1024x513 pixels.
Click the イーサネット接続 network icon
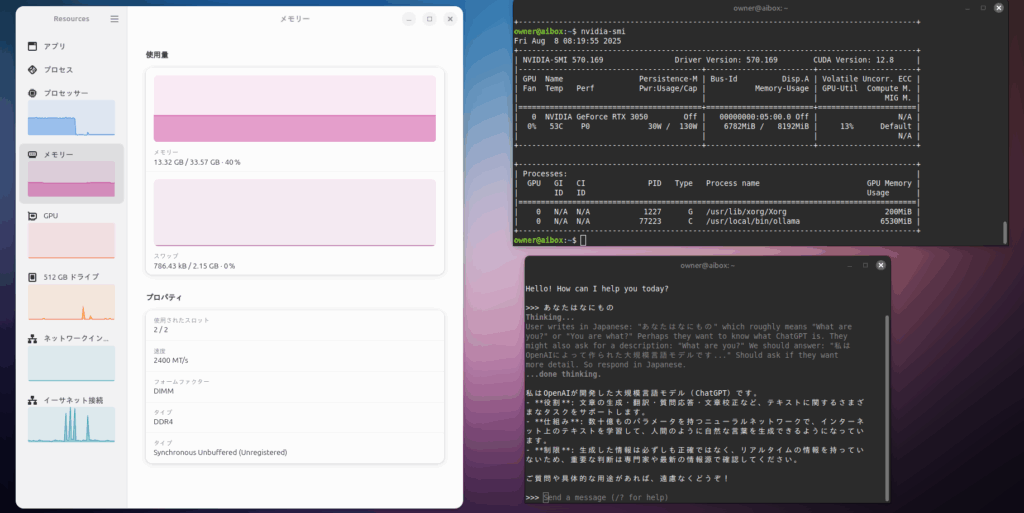tap(33, 400)
